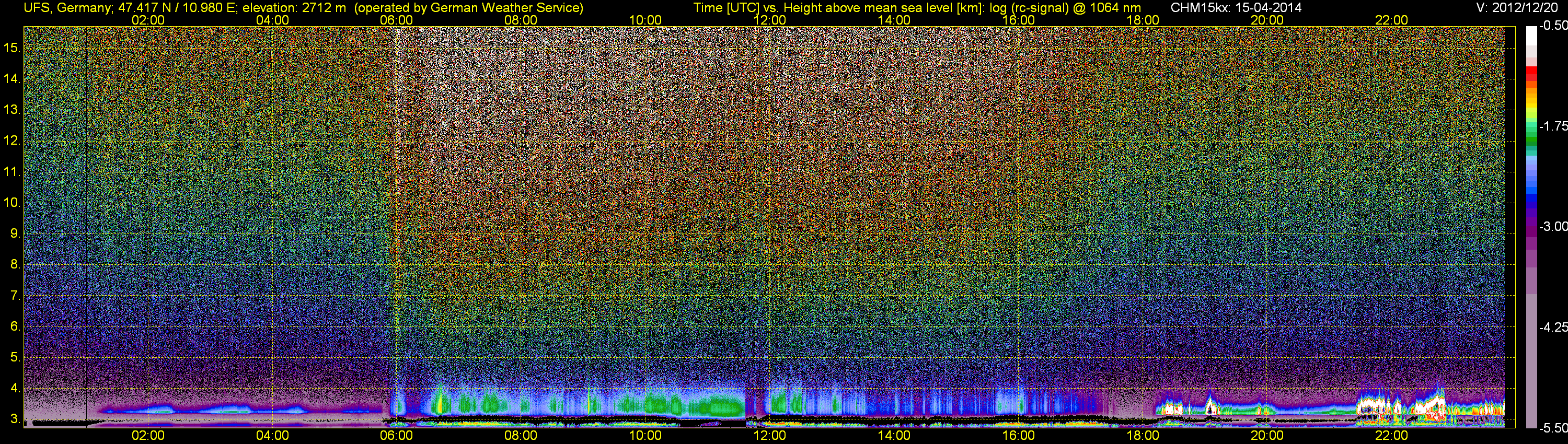Click the height axis label "15."
Image resolution: width=1568 pixels, height=444 pixels.
tap(11, 48)
